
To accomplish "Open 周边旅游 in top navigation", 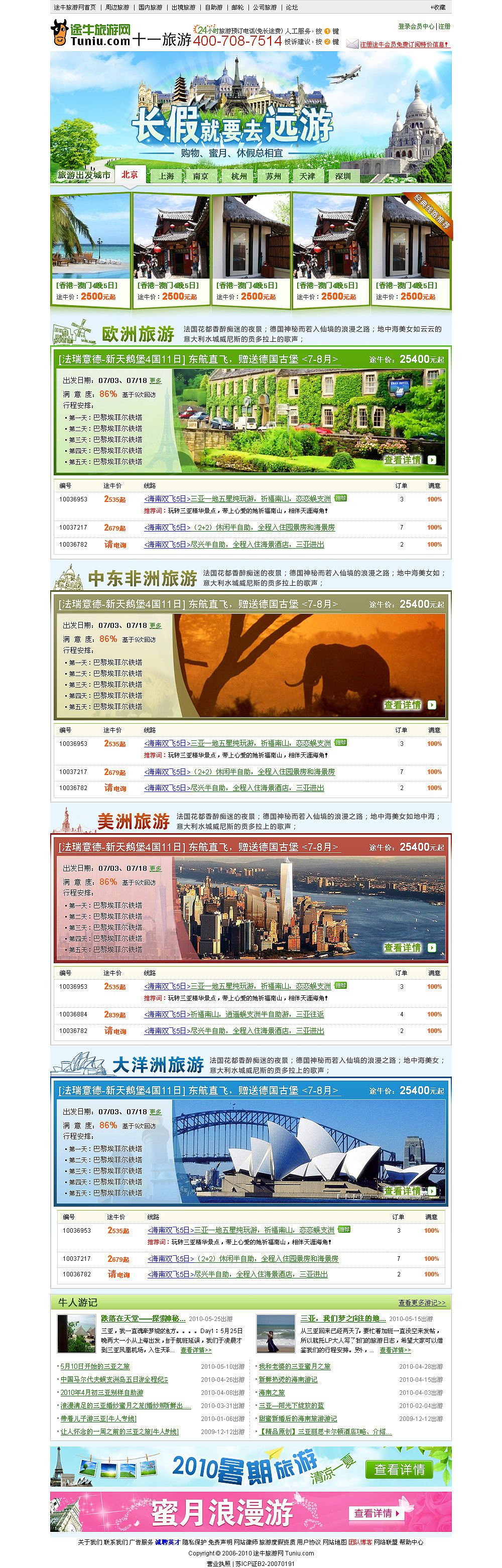I will click(117, 8).
